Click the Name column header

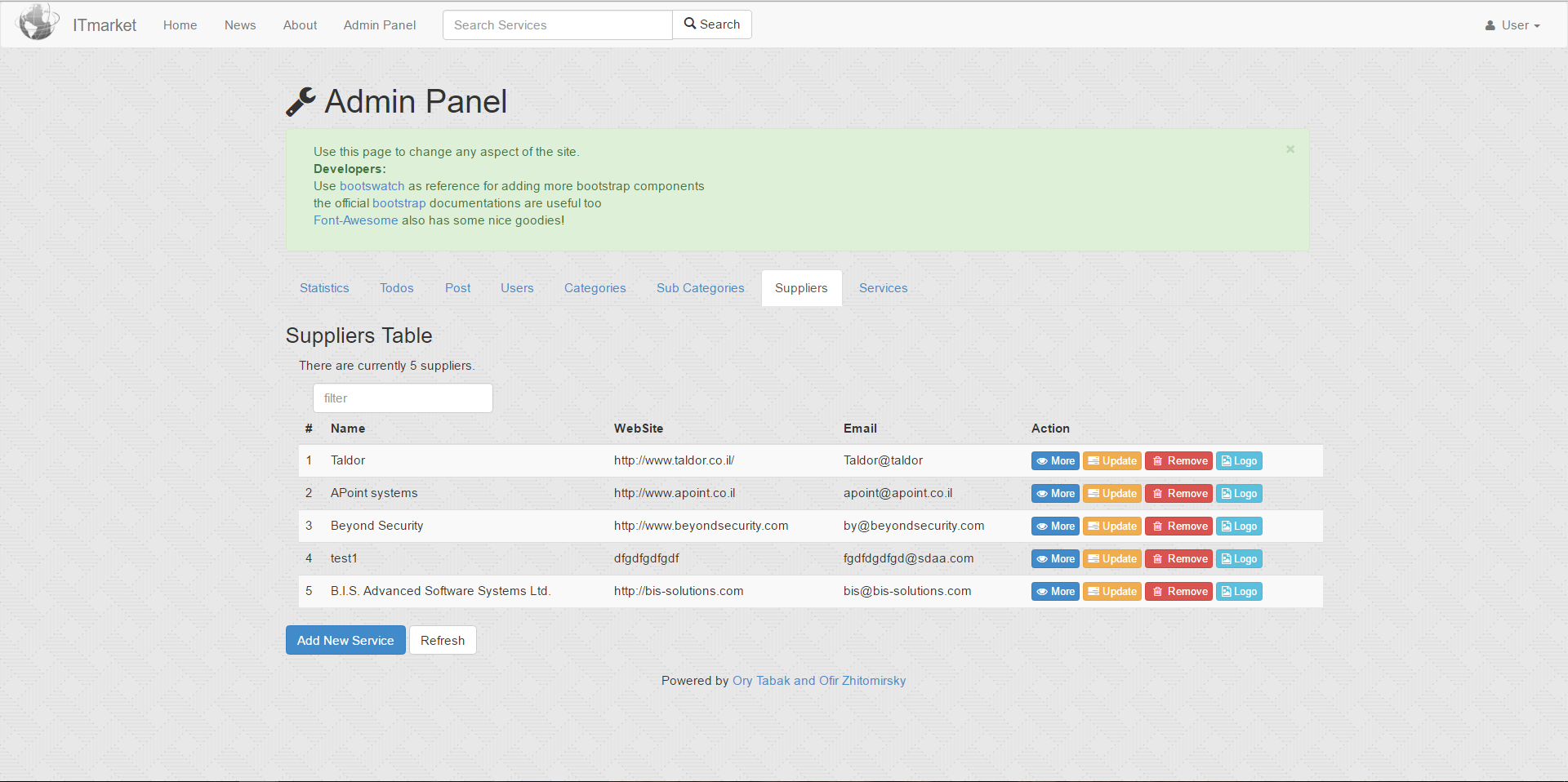(348, 429)
